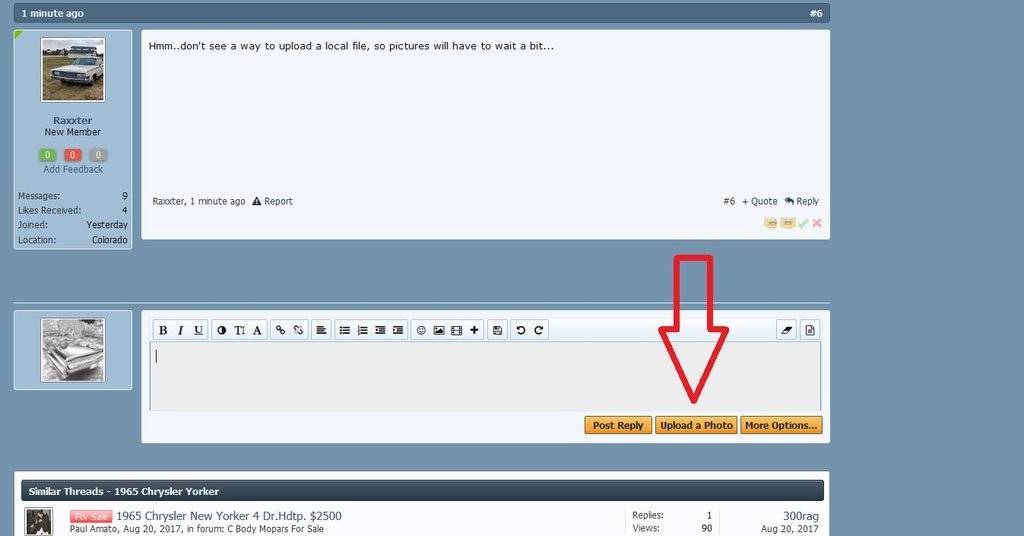Insert a link with the chain icon

[280, 330]
